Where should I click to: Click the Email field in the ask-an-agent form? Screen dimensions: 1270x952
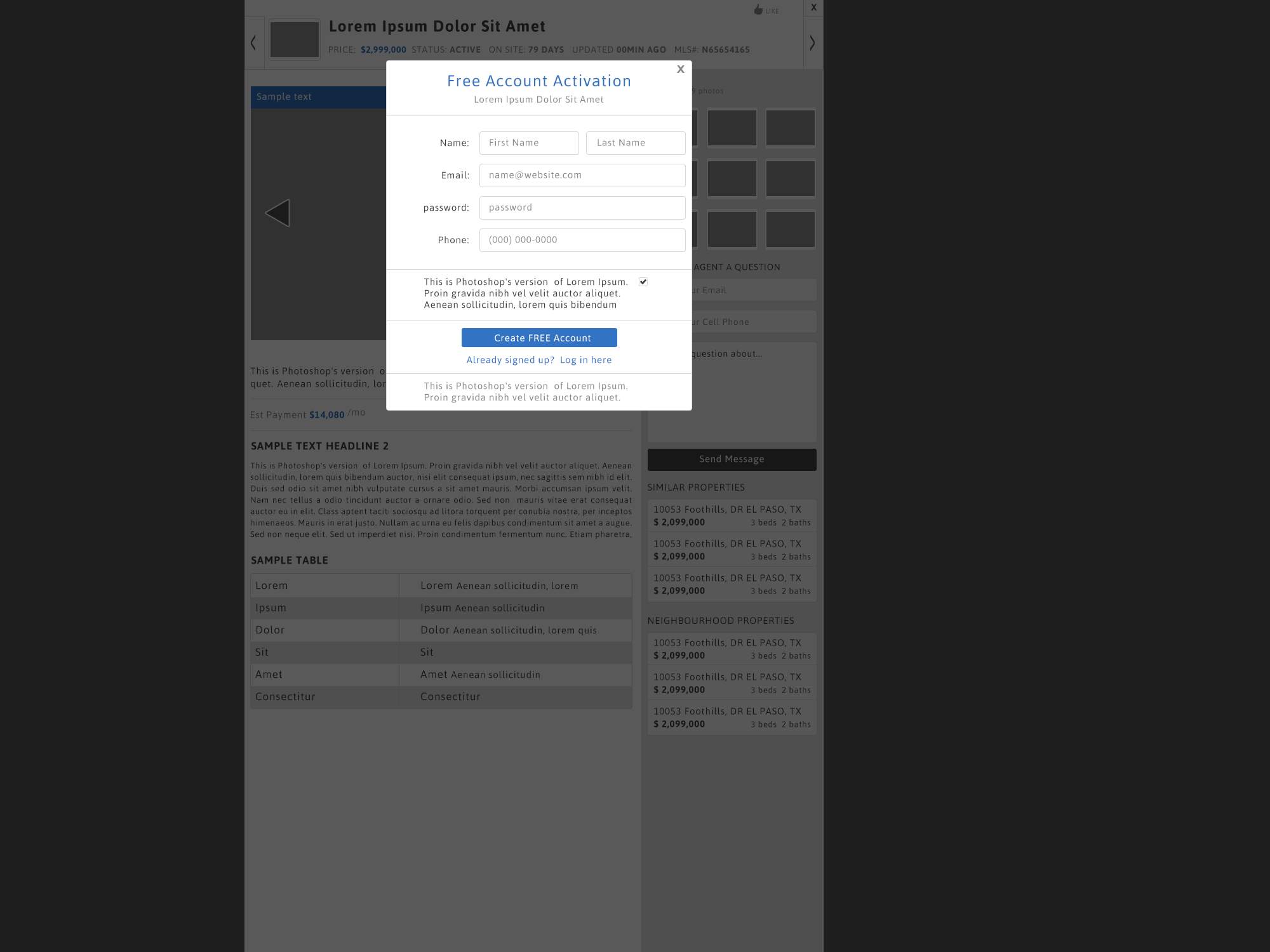[754, 290]
